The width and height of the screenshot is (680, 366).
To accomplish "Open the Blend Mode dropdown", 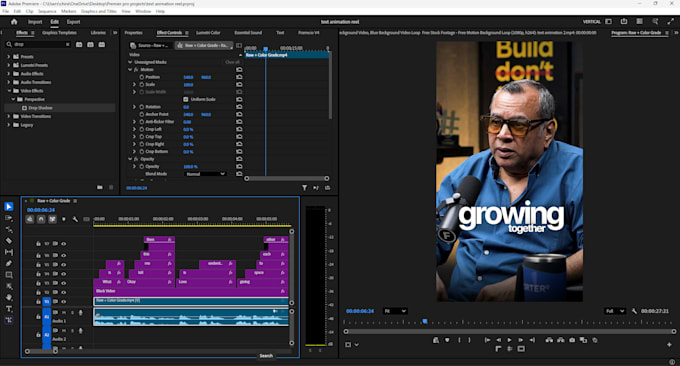I will coord(206,174).
